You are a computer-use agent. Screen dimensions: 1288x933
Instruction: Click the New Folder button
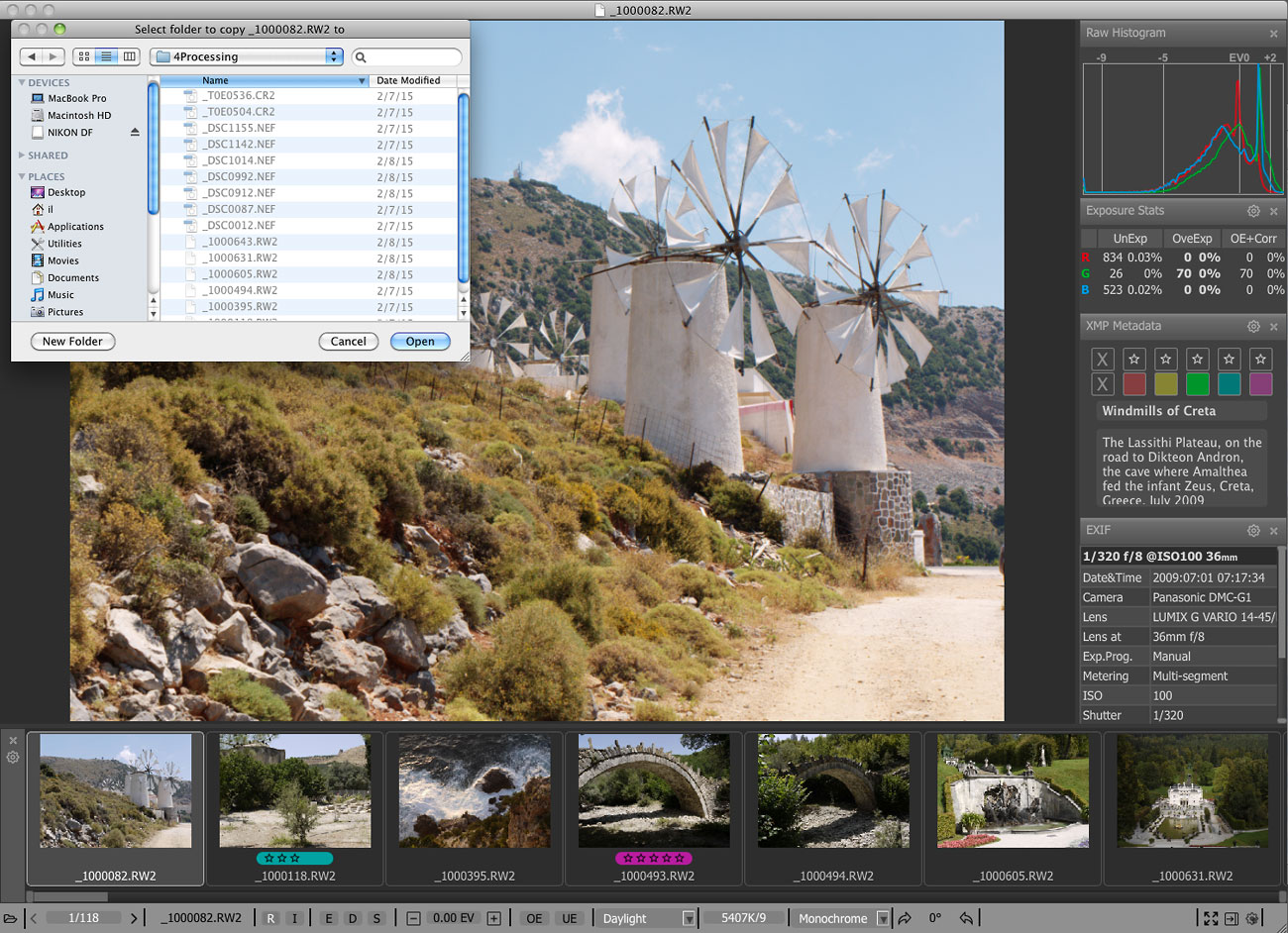[x=72, y=341]
